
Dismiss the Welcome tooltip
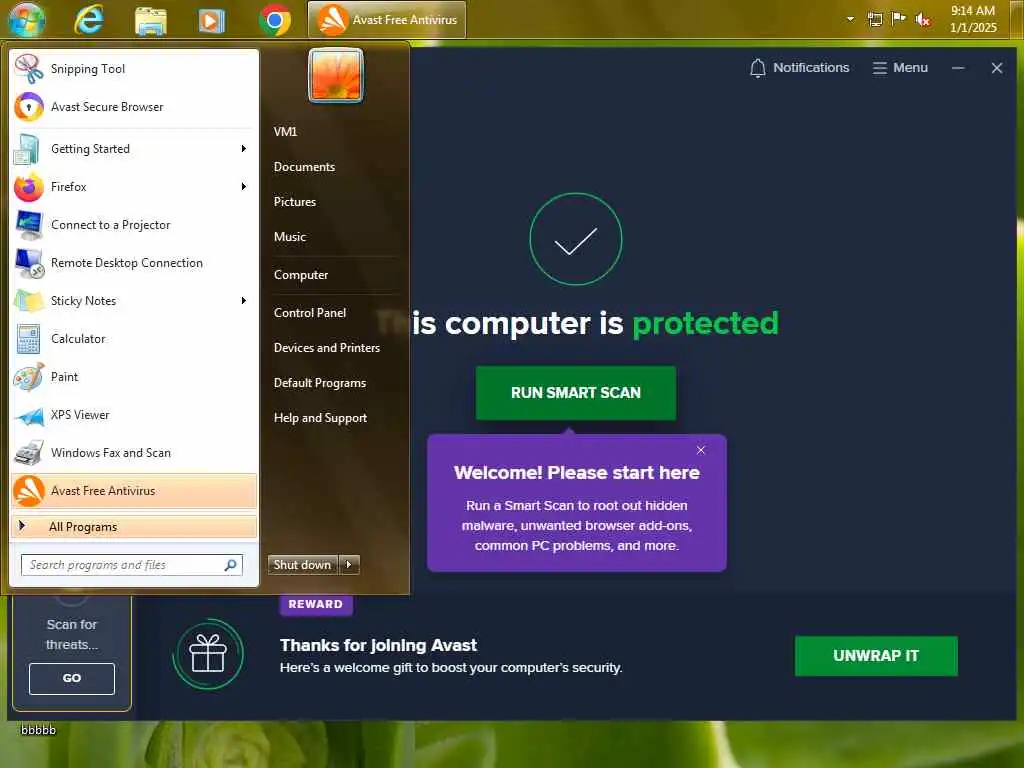tap(701, 450)
